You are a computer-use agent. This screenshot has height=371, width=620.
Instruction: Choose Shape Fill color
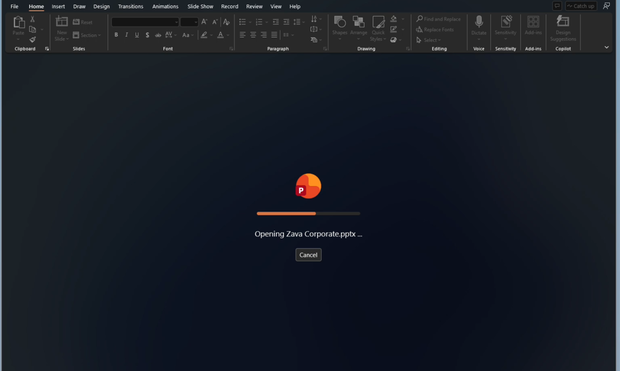pos(393,19)
